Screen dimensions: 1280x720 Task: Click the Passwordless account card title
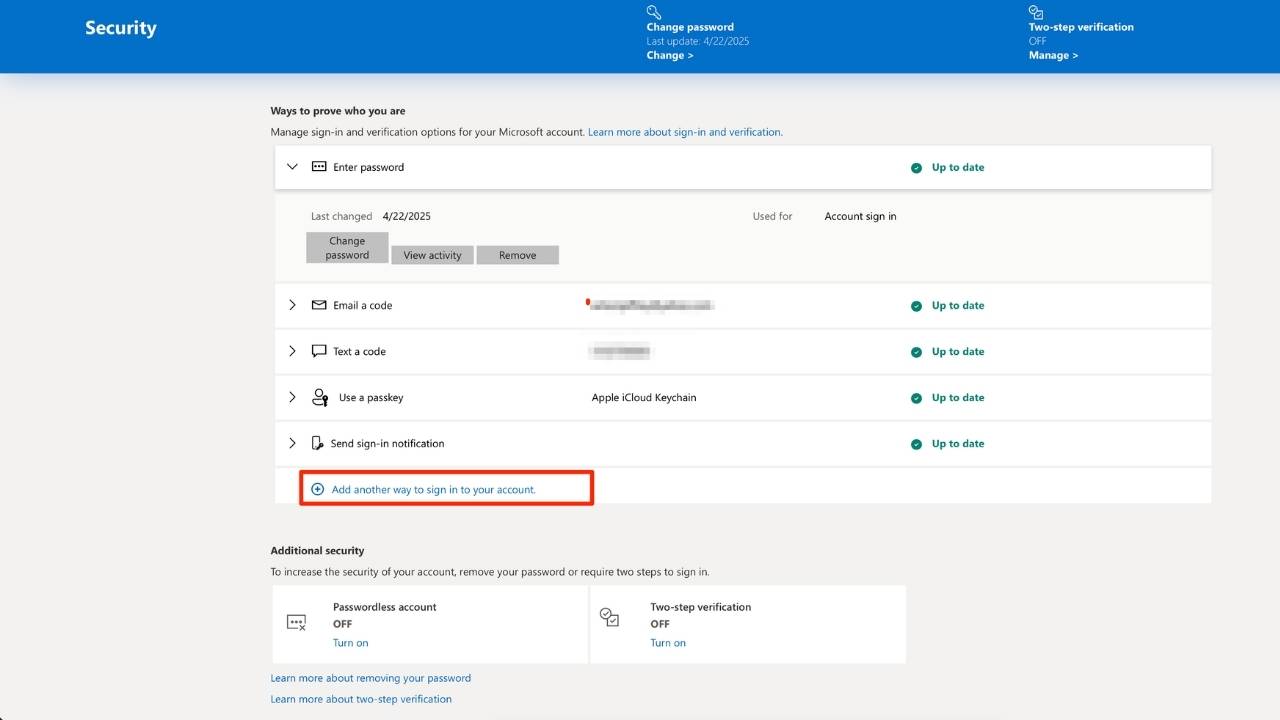[x=385, y=607]
